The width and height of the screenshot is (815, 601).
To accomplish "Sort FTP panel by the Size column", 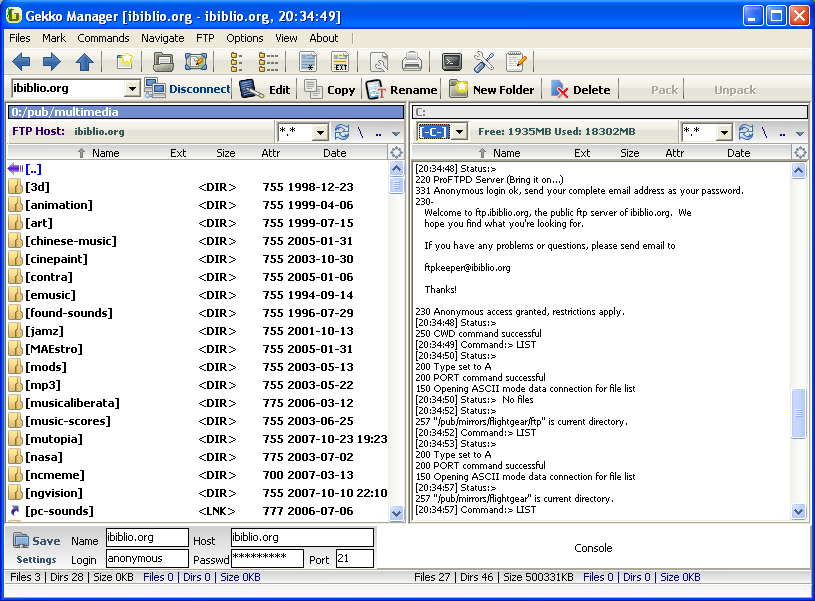I will pyautogui.click(x=226, y=153).
